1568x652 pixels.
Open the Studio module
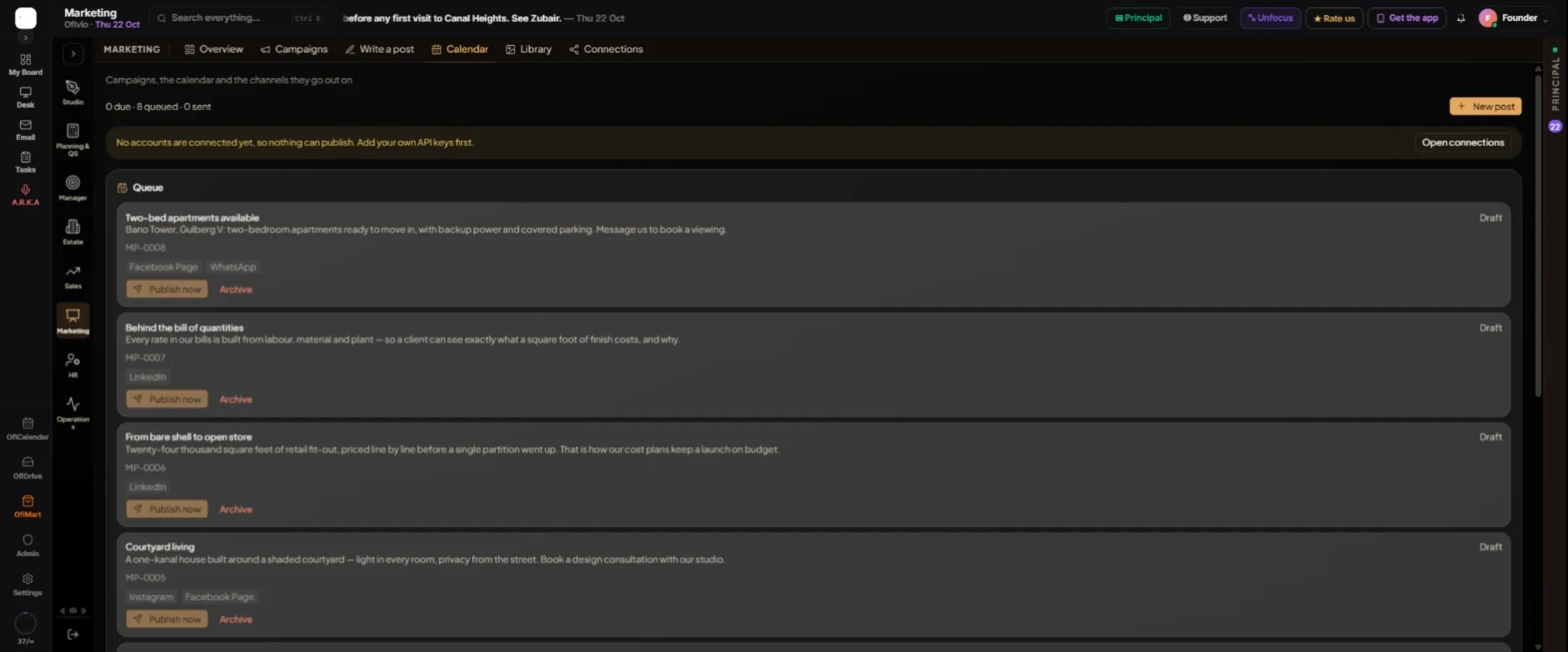[73, 93]
